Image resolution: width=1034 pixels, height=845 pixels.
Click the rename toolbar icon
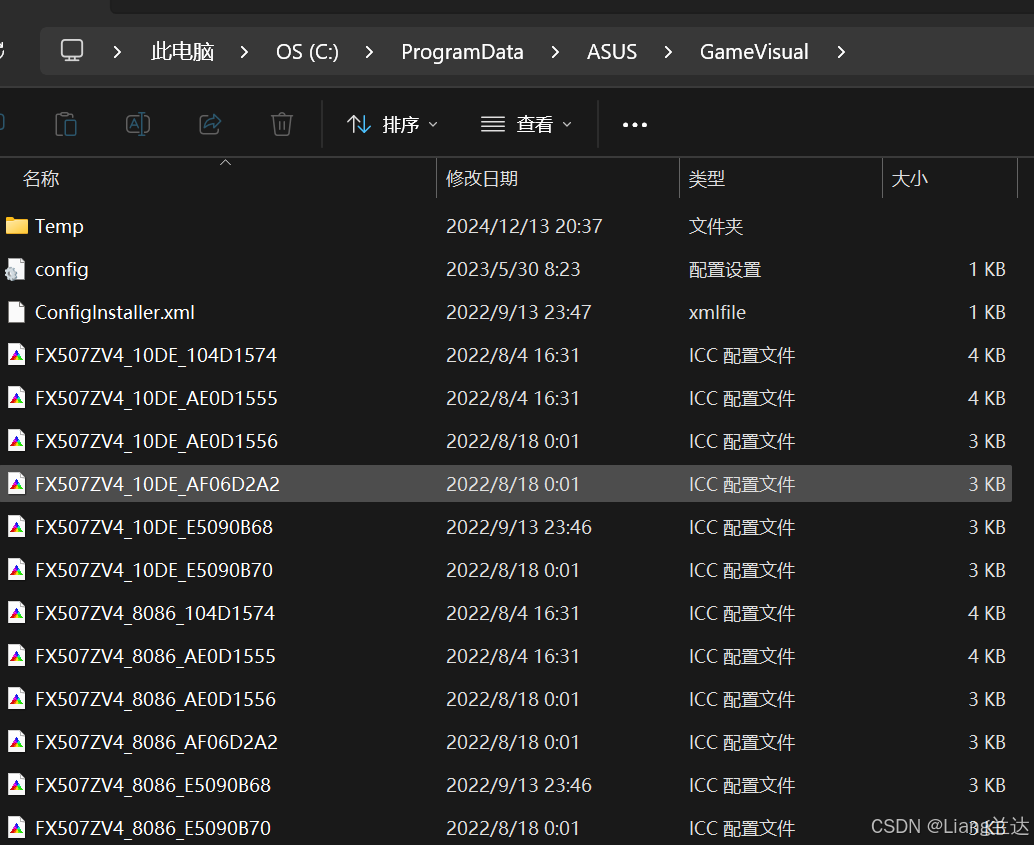click(x=138, y=124)
